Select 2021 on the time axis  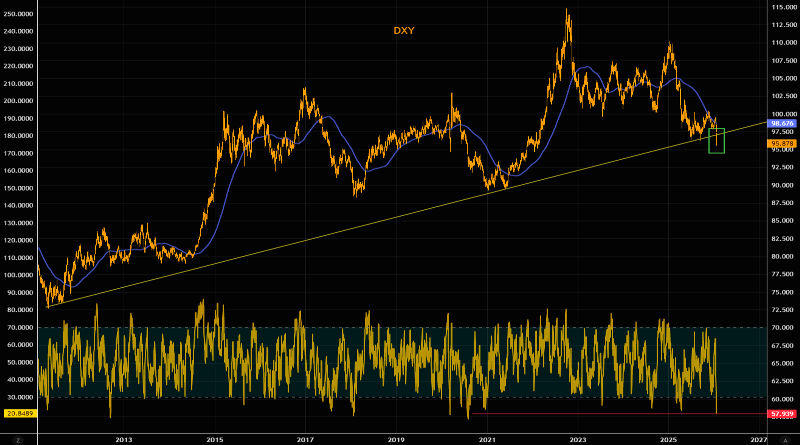click(x=488, y=438)
